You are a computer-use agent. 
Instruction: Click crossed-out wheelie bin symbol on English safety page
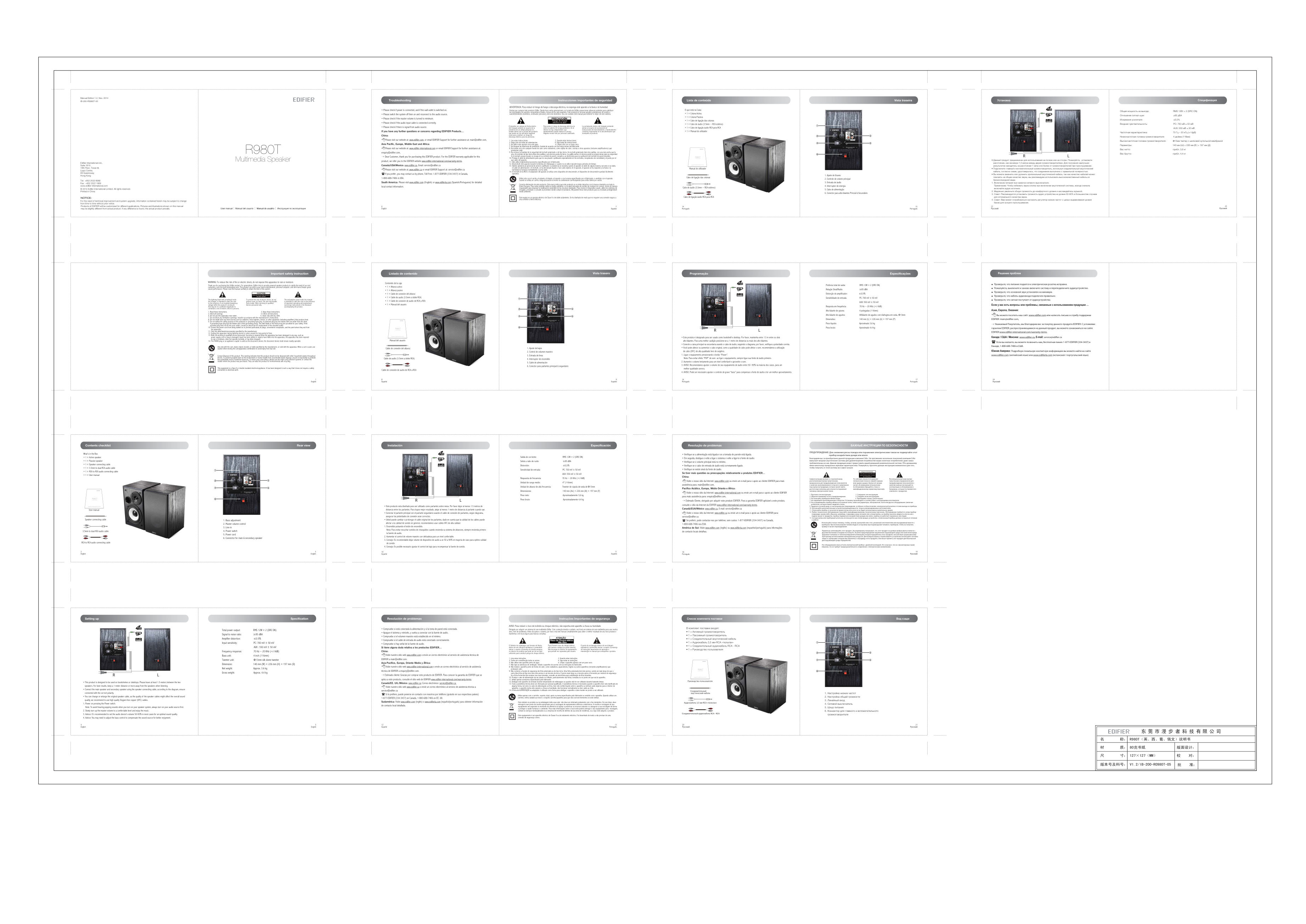(212, 358)
